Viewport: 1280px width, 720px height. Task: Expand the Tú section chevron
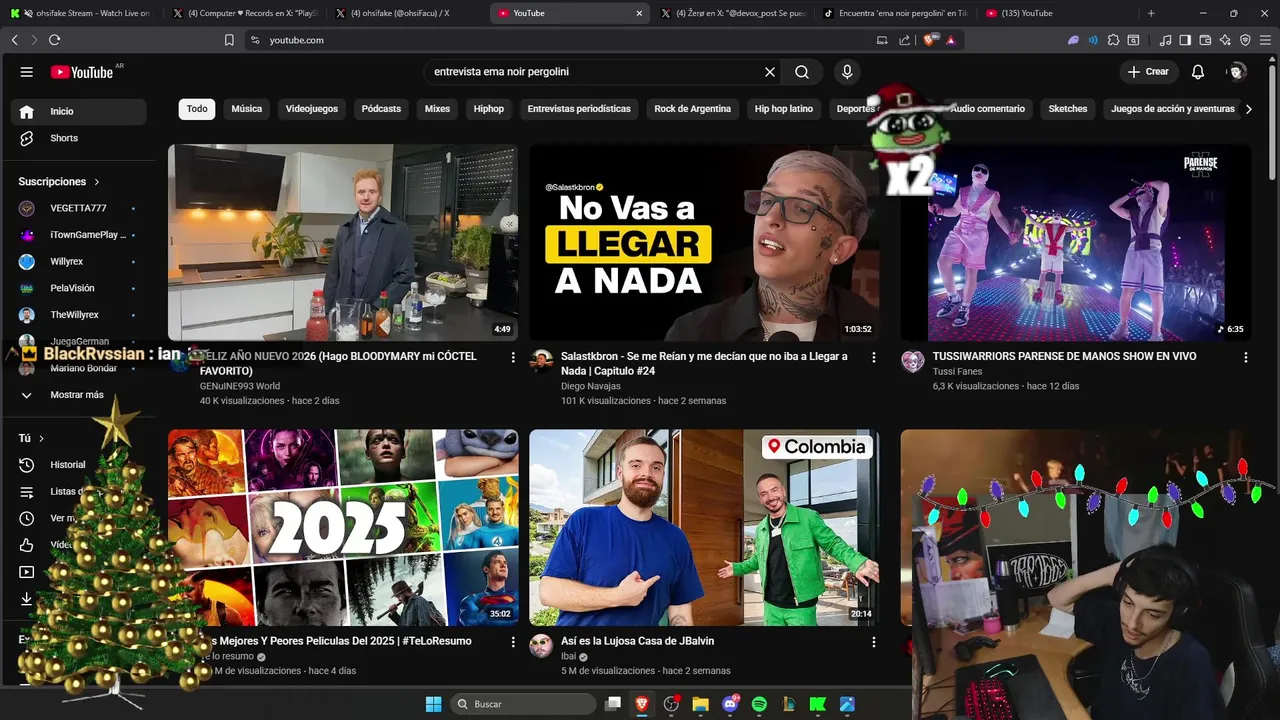click(x=41, y=438)
